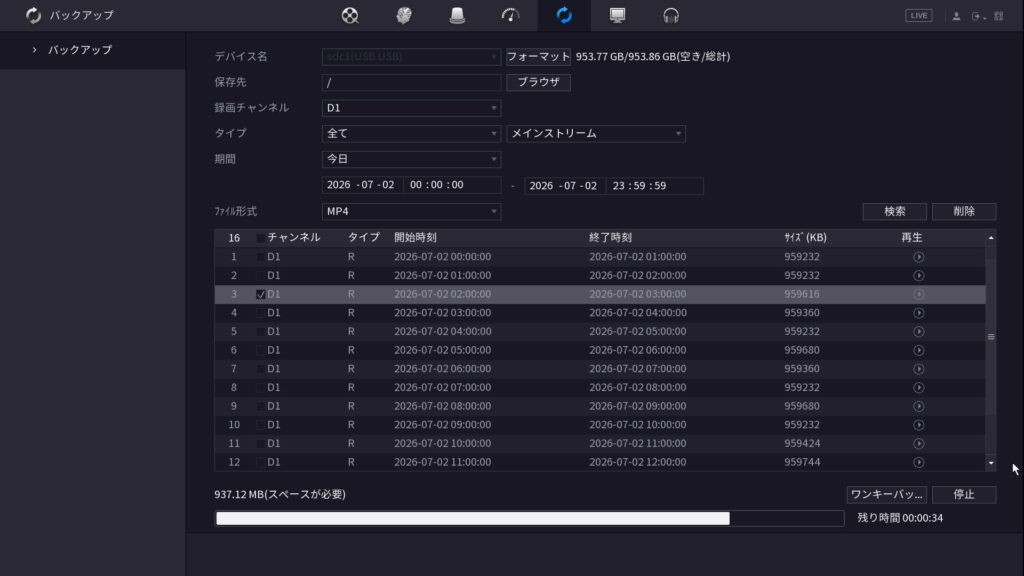Open the alarm siren icon
The height and width of the screenshot is (576, 1024).
coord(457,15)
